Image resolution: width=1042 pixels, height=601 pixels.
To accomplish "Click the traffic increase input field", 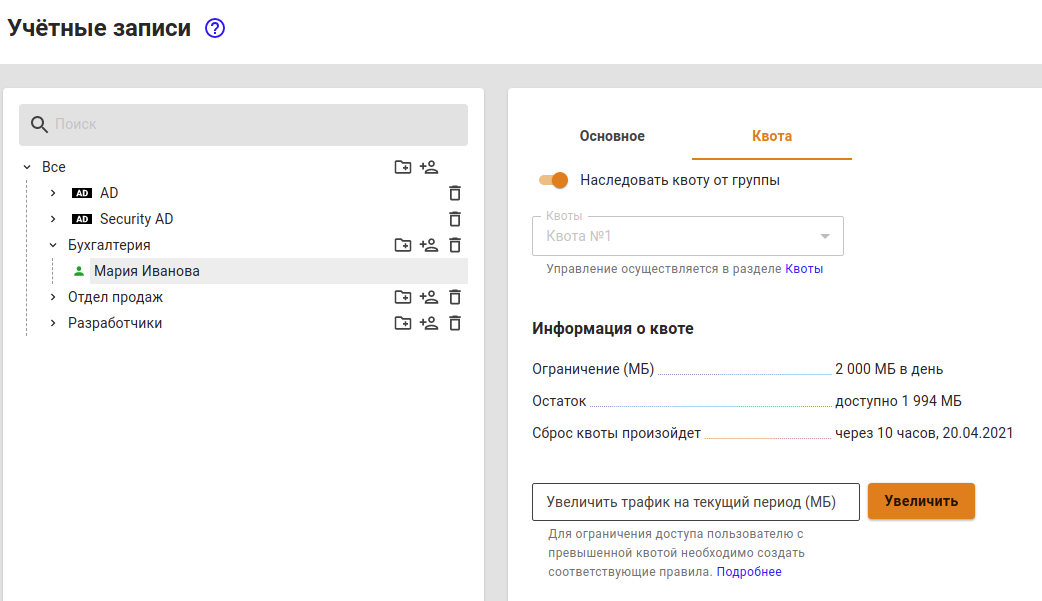I will 695,501.
